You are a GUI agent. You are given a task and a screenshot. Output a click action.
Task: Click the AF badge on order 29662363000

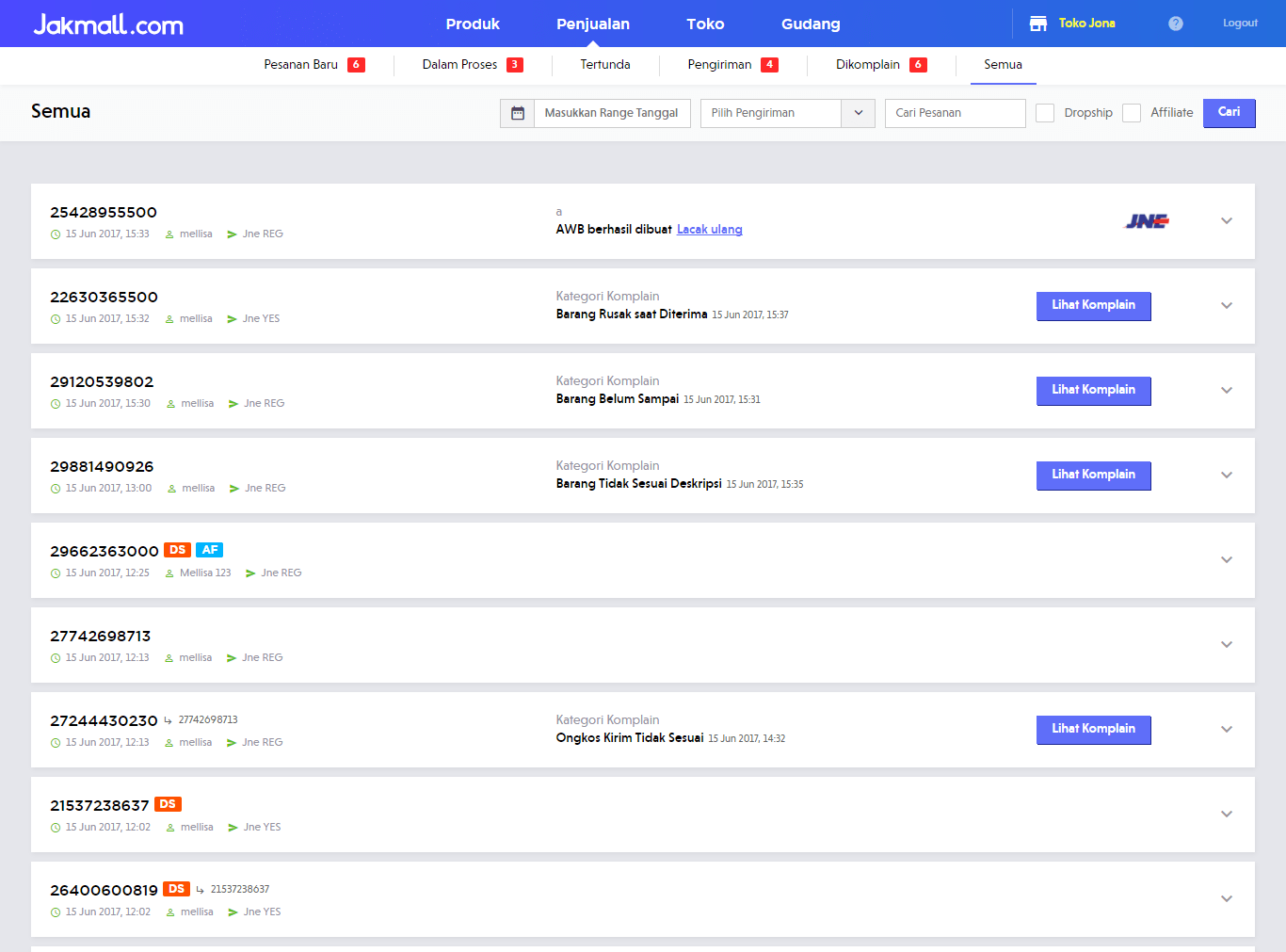click(209, 550)
